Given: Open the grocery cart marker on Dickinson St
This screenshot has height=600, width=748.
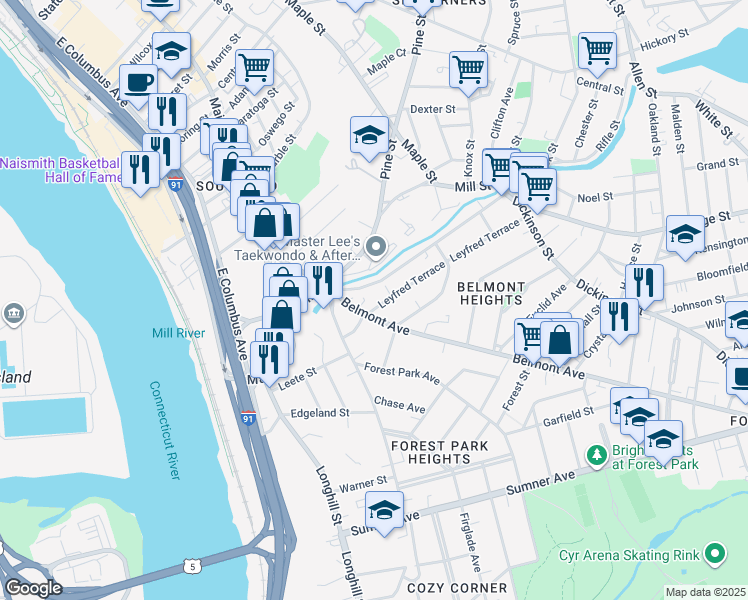Looking at the screenshot, I should click(x=537, y=188).
